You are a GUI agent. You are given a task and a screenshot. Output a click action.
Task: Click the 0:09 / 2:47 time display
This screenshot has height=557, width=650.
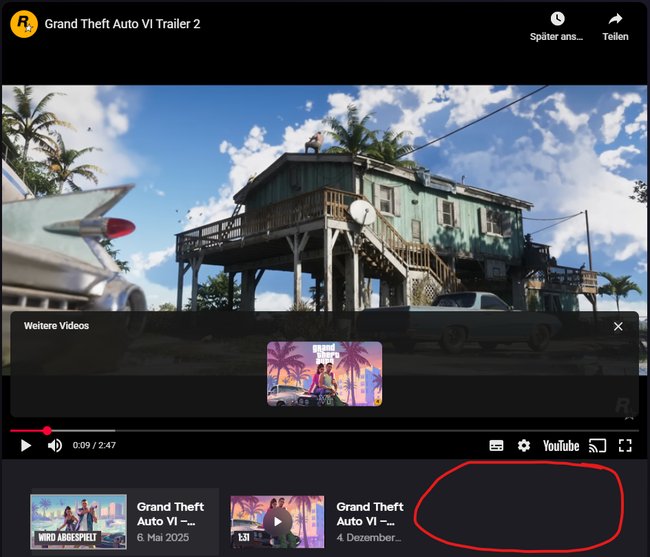coord(94,445)
